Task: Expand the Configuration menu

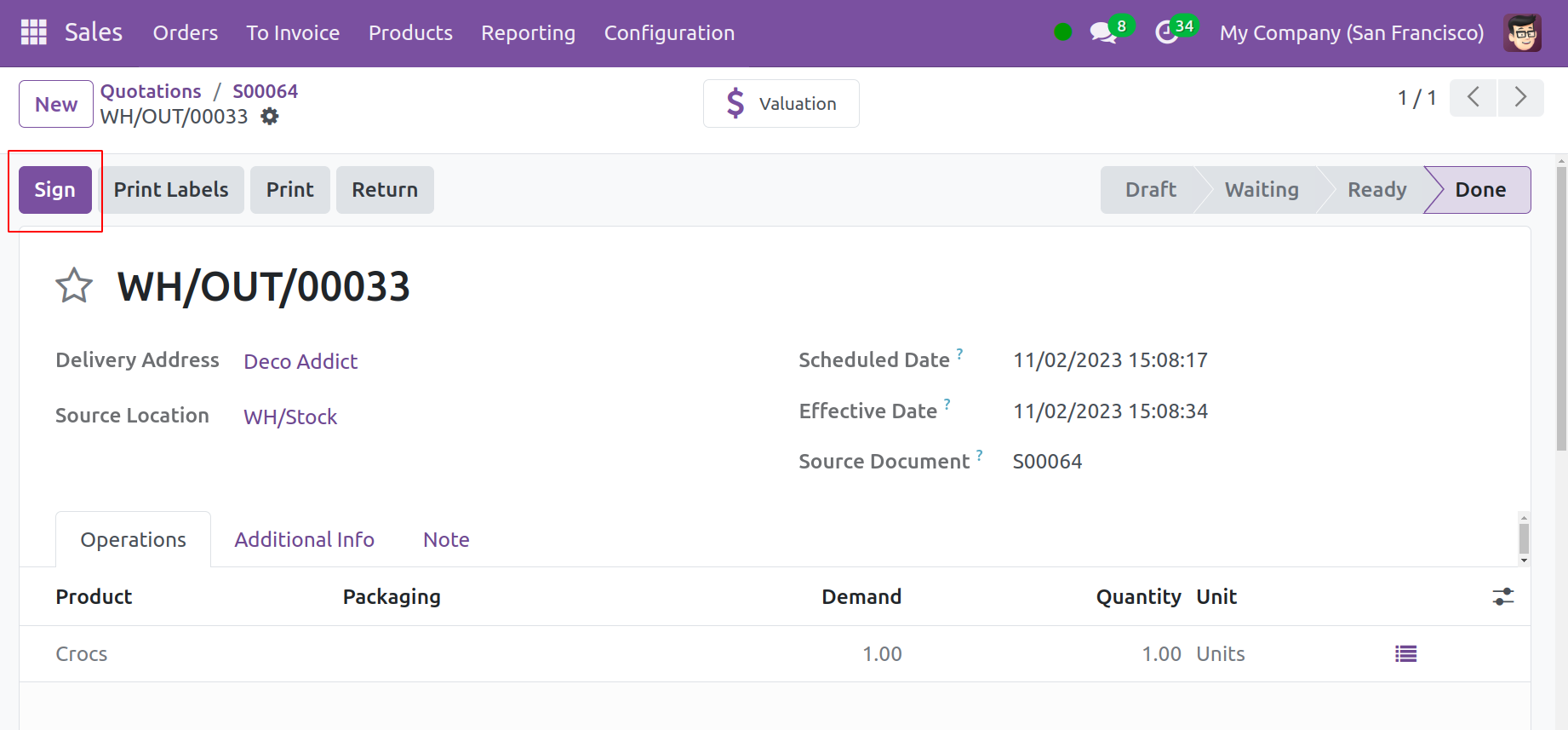Action: [668, 33]
